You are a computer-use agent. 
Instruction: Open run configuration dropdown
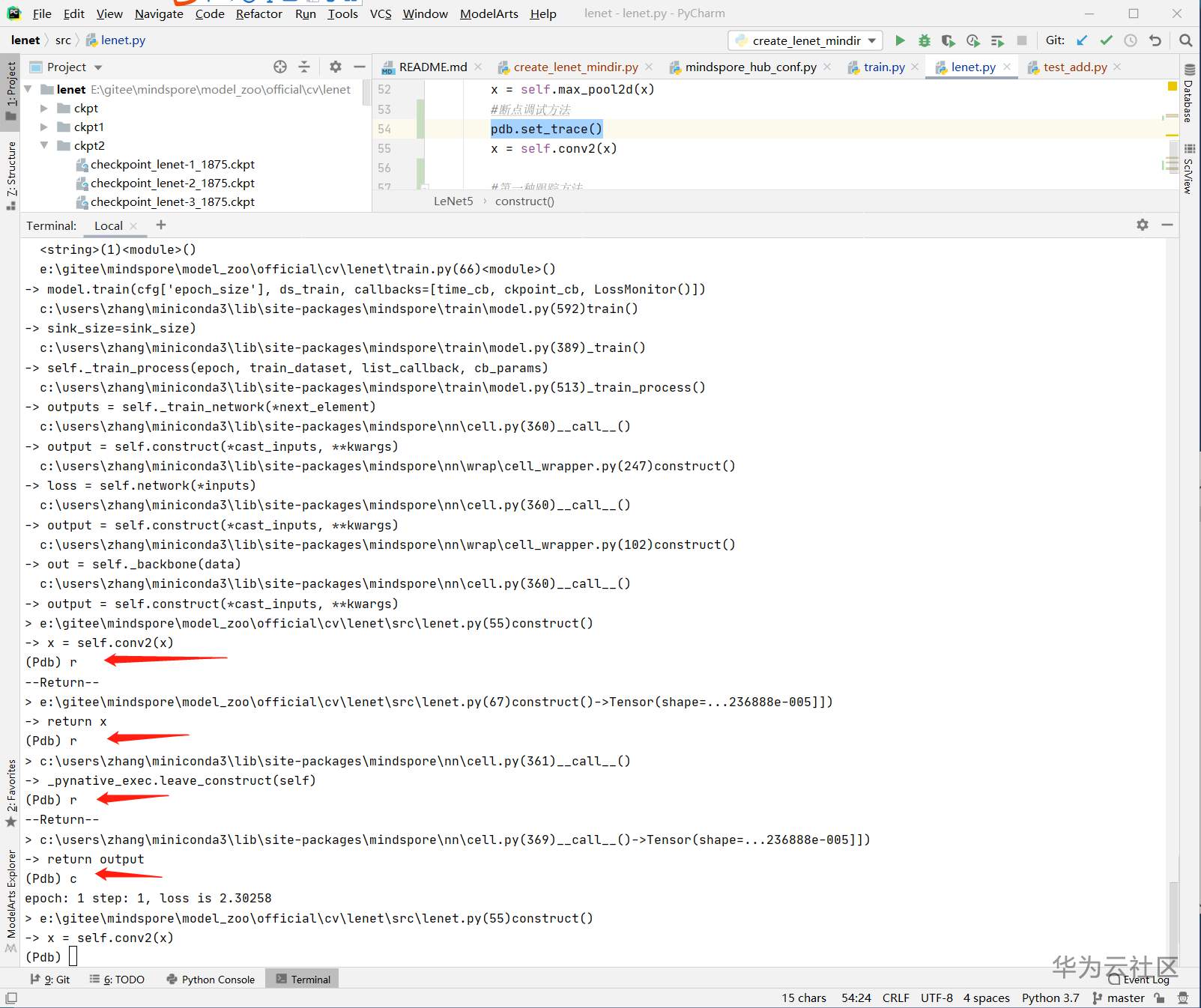(805, 40)
